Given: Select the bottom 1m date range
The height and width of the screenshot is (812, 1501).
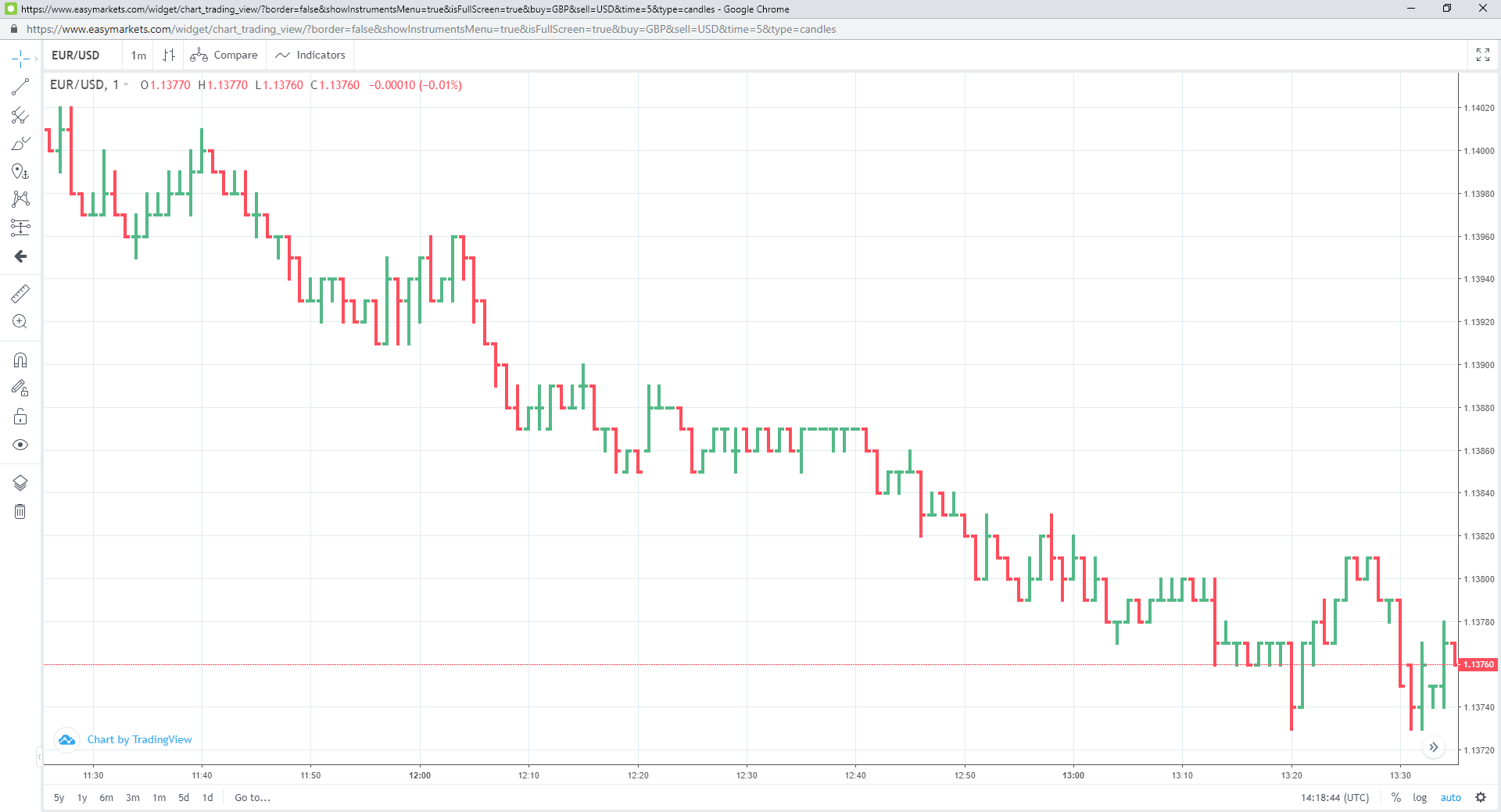Looking at the screenshot, I should (159, 798).
